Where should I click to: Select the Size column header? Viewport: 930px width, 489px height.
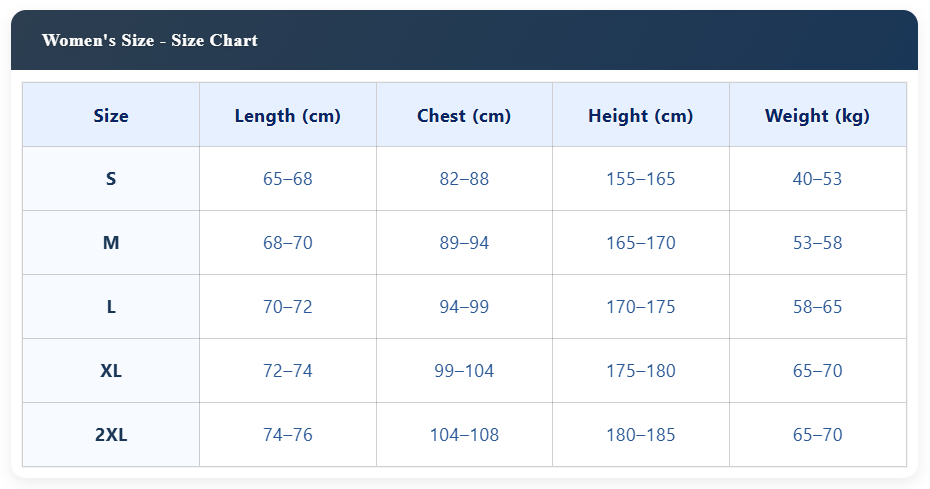tap(111, 116)
